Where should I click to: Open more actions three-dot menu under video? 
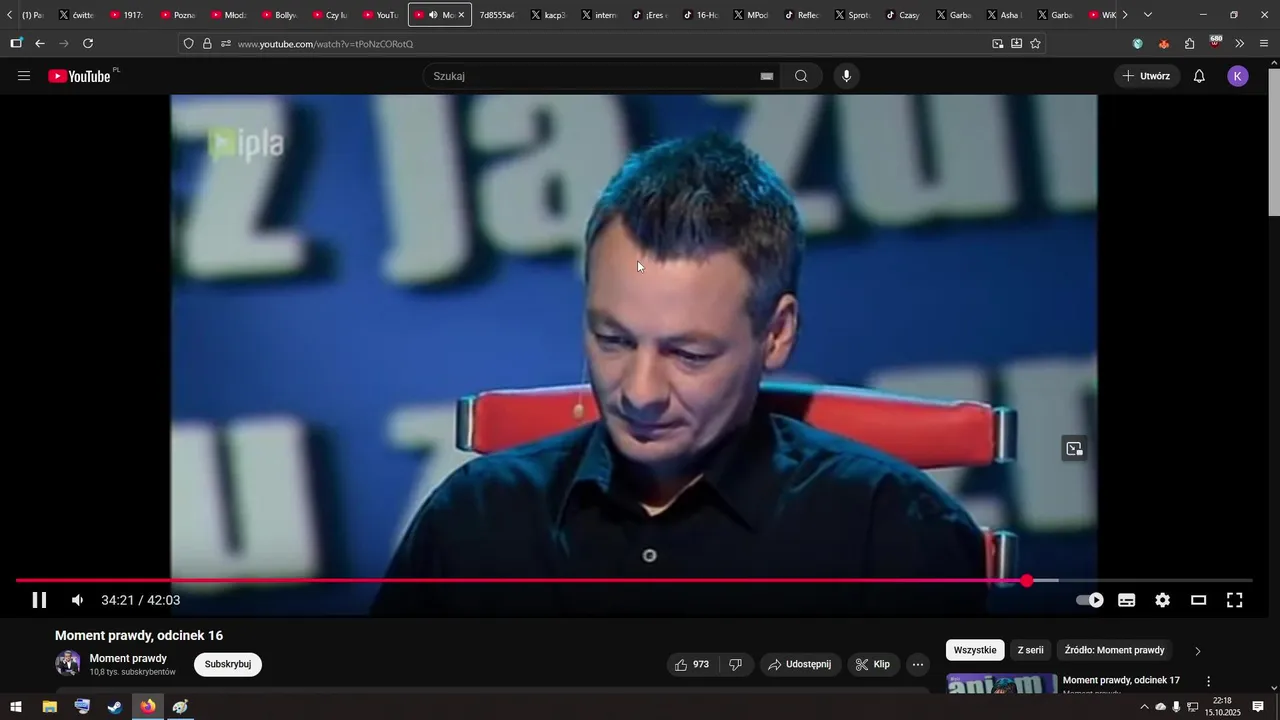click(x=918, y=664)
